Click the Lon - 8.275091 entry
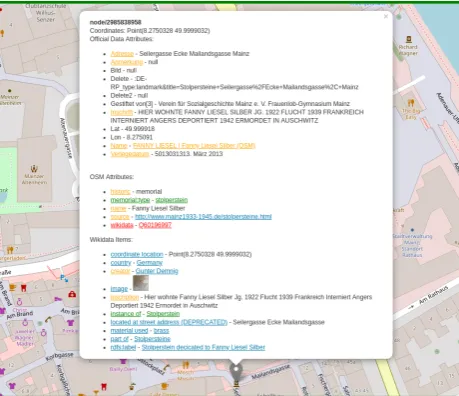The height and width of the screenshot is (396, 459). (x=132, y=137)
